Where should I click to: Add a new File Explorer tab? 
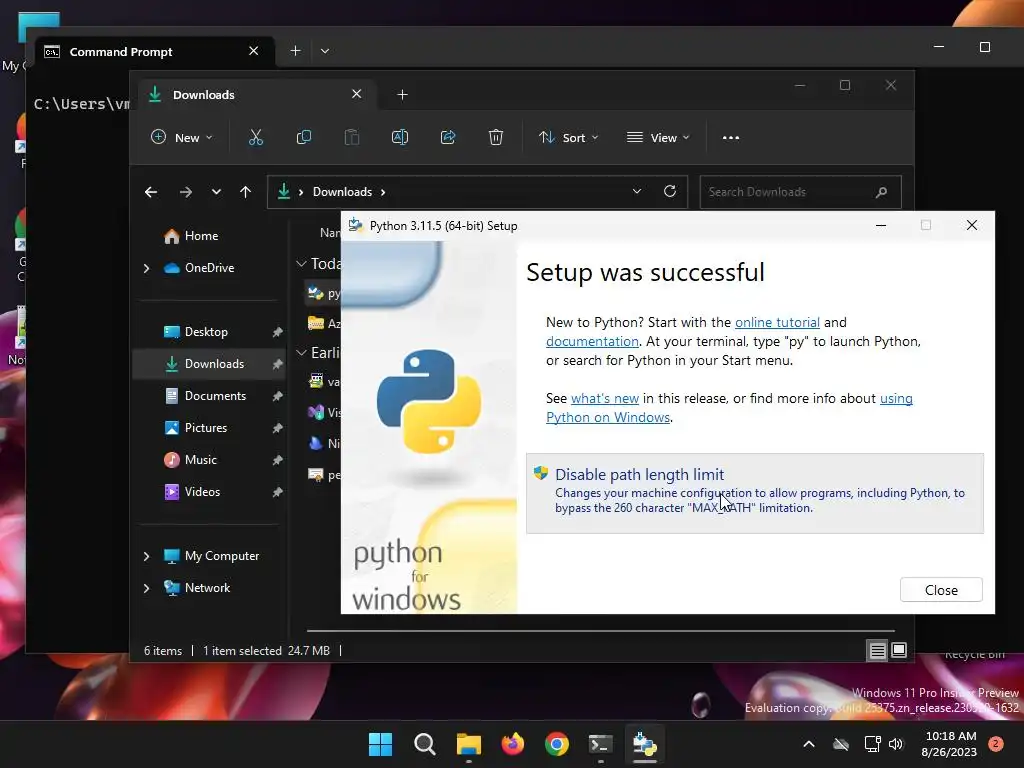402,95
